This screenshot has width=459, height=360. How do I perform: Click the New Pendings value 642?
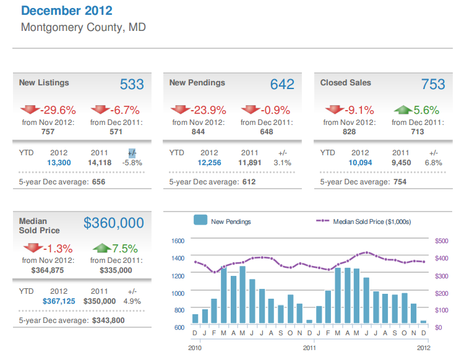click(x=282, y=84)
